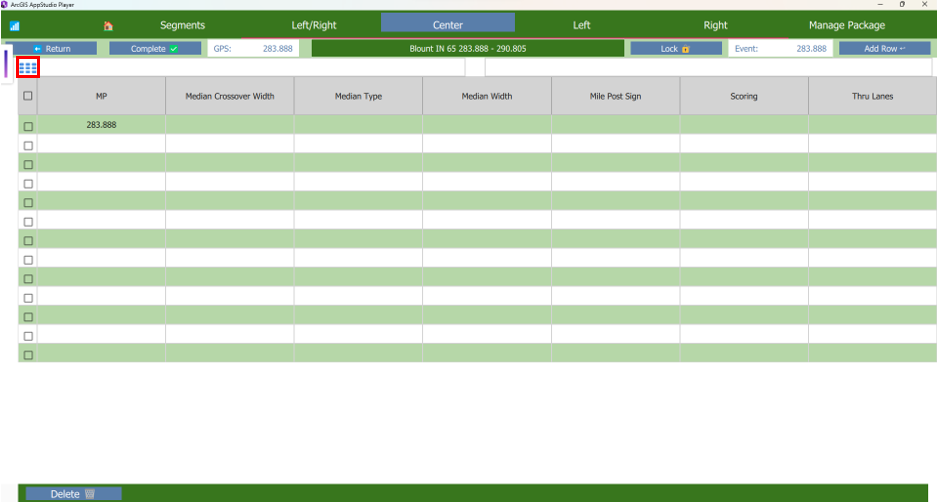
Task: Select the Blount IN 65 283.888 - 290.805 bar
Action: (x=468, y=48)
